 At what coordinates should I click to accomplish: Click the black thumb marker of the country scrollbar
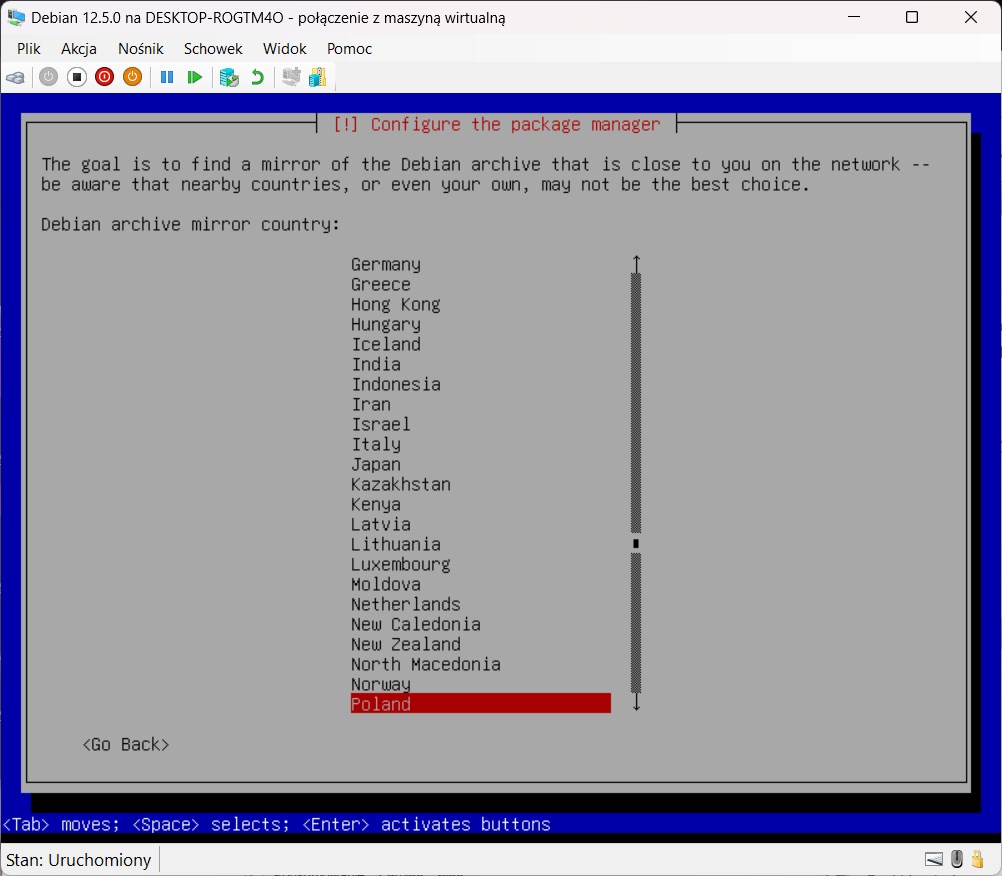pyautogui.click(x=636, y=544)
